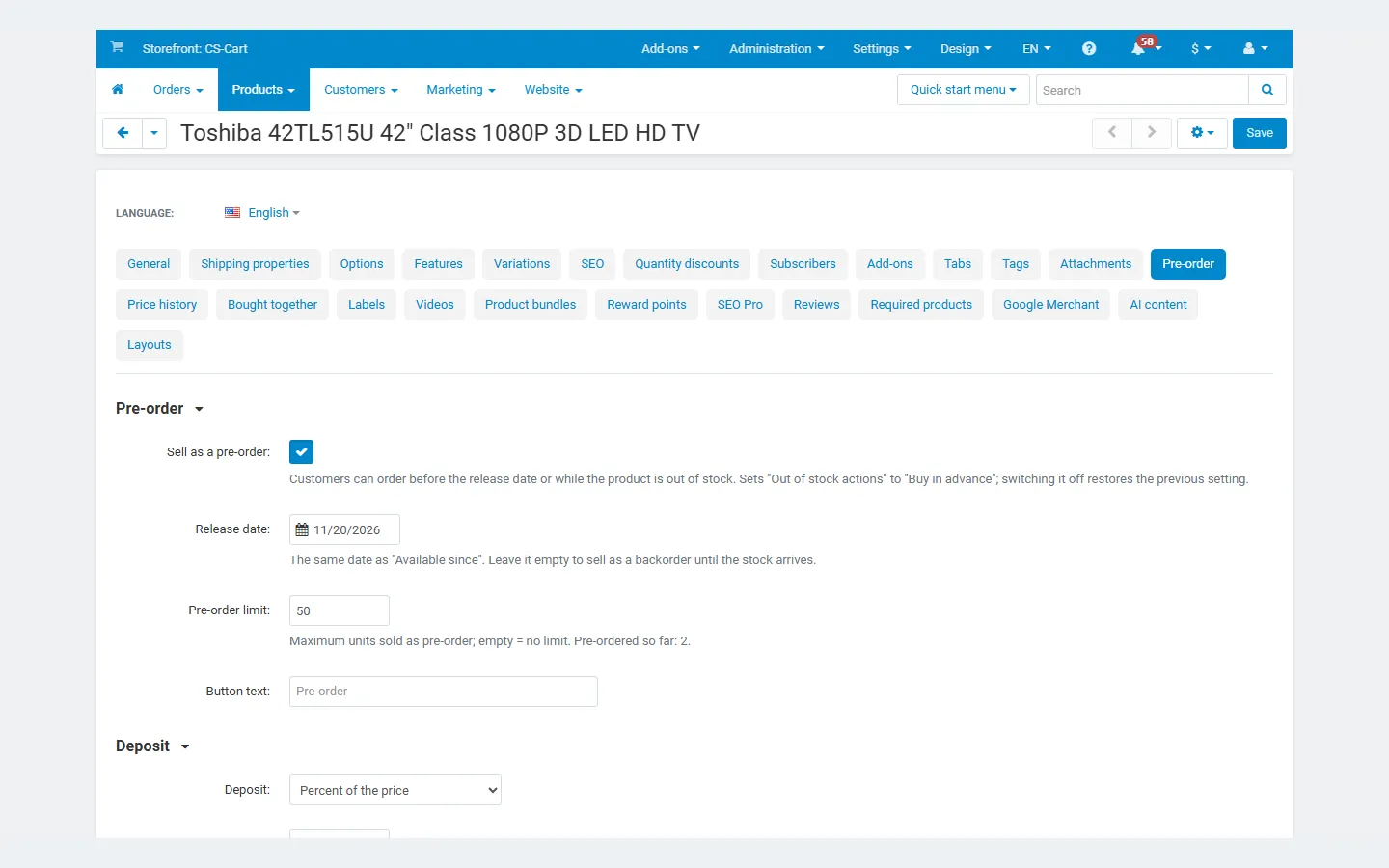Collapse the Deposit section
The width and height of the screenshot is (1389, 868).
(153, 746)
